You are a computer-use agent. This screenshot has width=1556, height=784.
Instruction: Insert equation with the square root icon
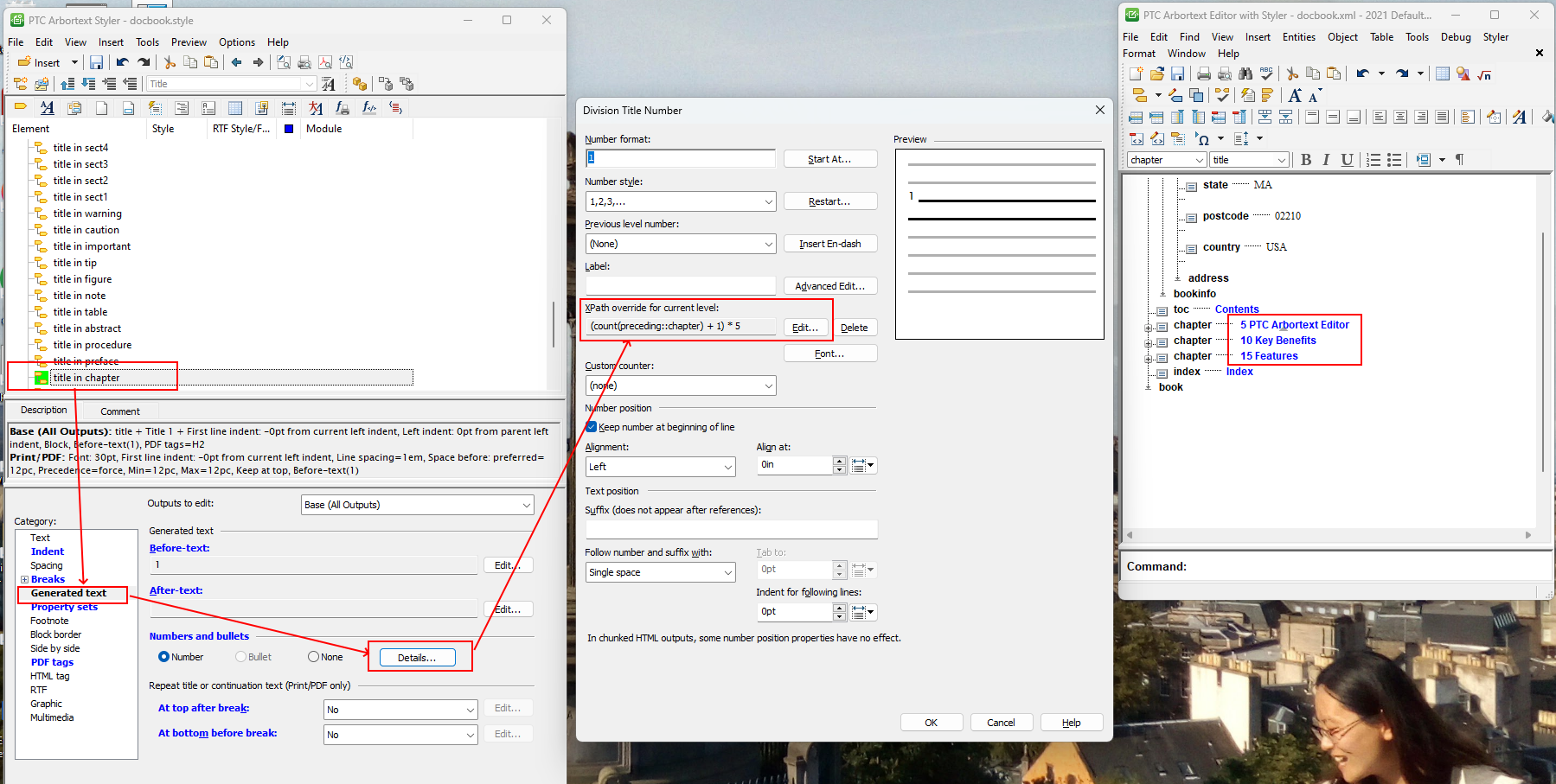point(1484,73)
